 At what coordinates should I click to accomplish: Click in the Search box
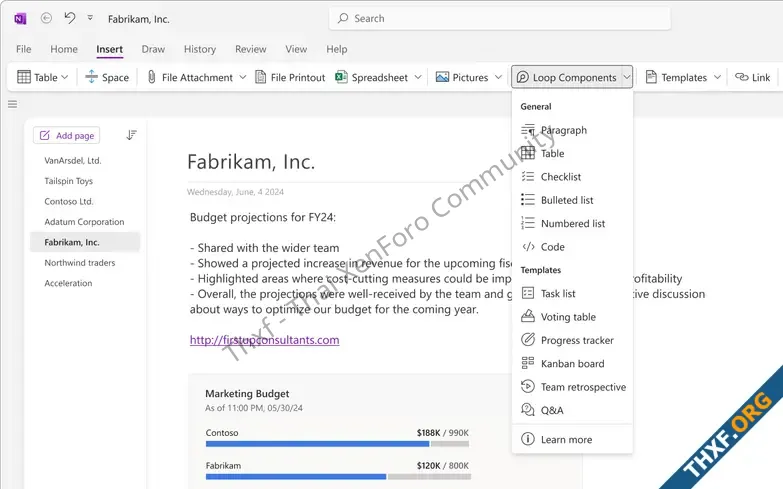(499, 18)
